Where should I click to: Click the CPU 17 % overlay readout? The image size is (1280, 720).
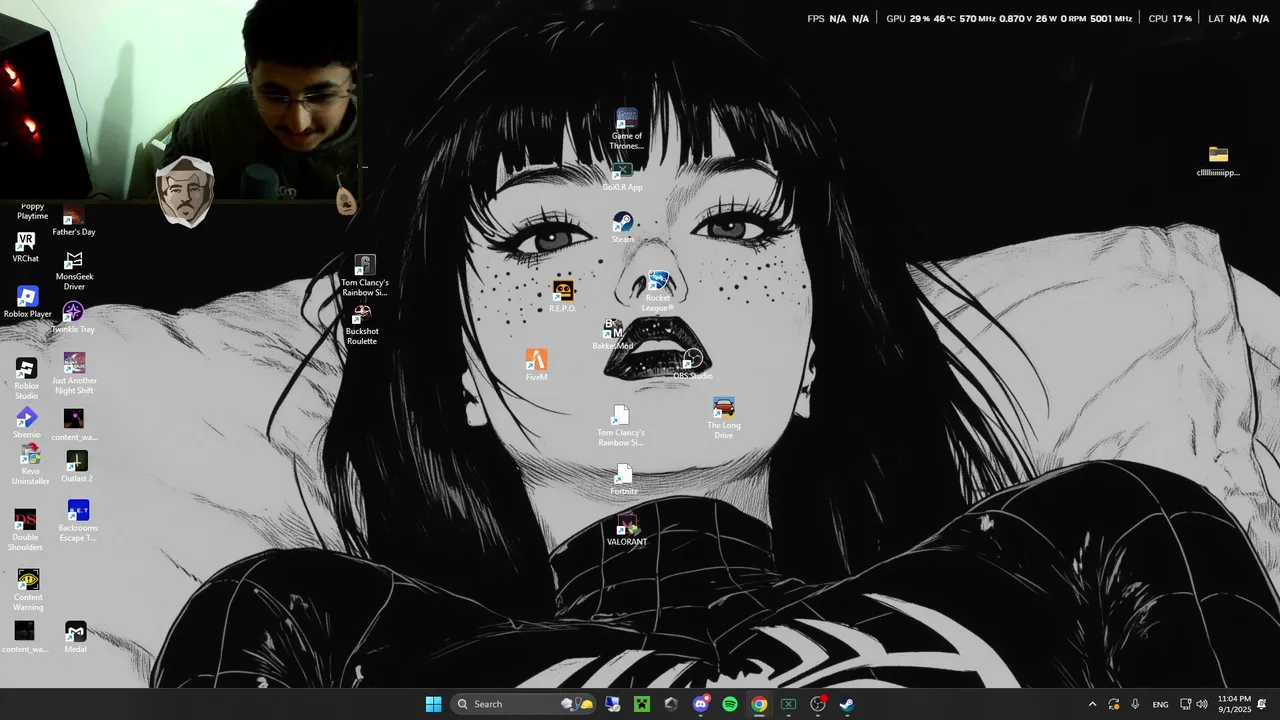tap(1170, 19)
